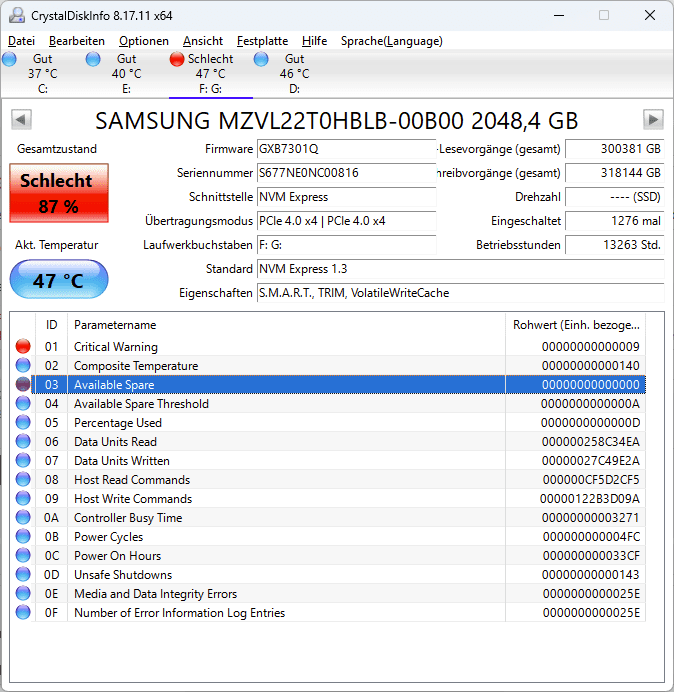
Task: Click the Schnittstelle field NVM Express
Action: (346, 197)
